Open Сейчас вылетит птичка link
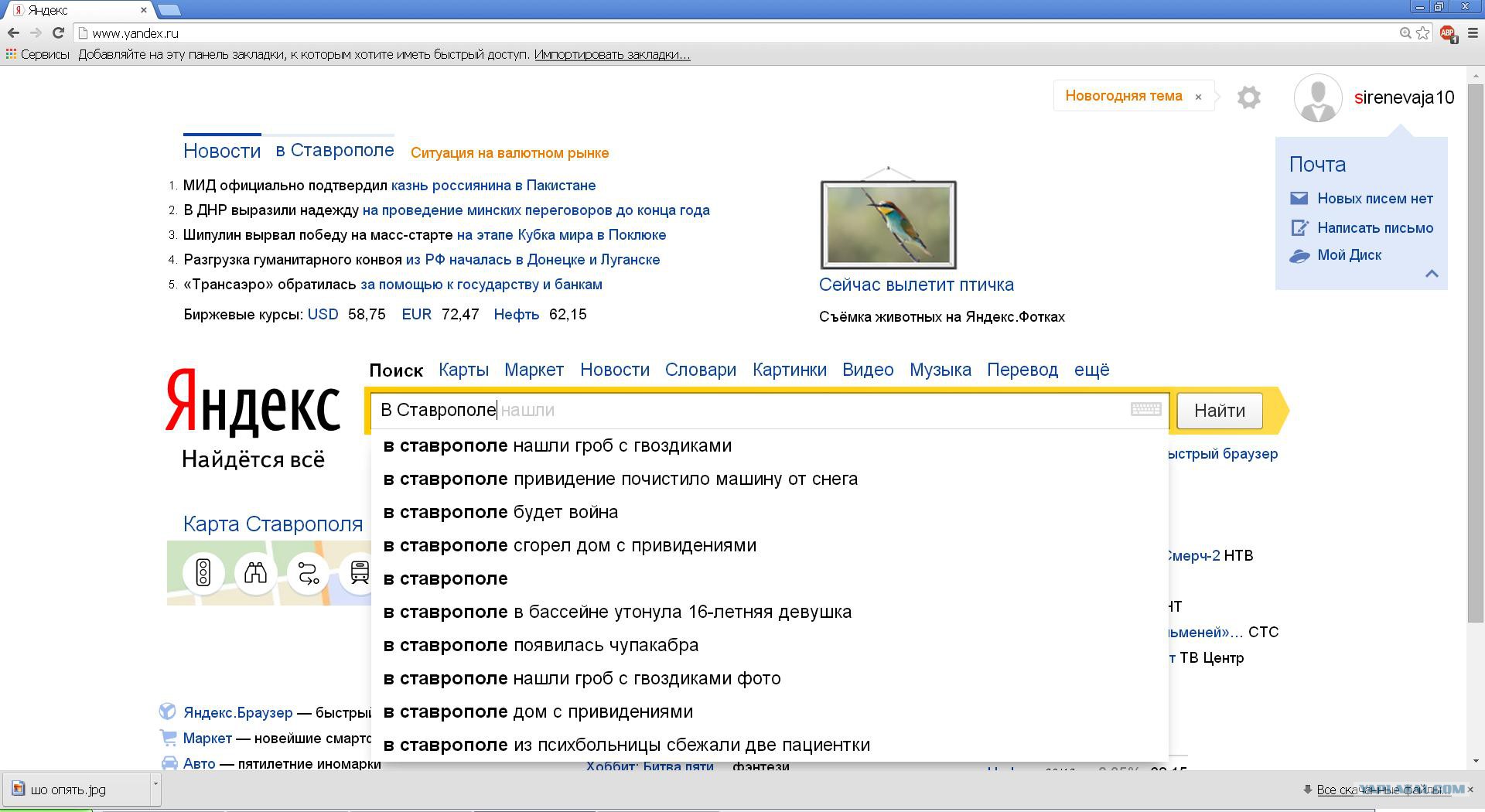The height and width of the screenshot is (812, 1485). pos(917,285)
